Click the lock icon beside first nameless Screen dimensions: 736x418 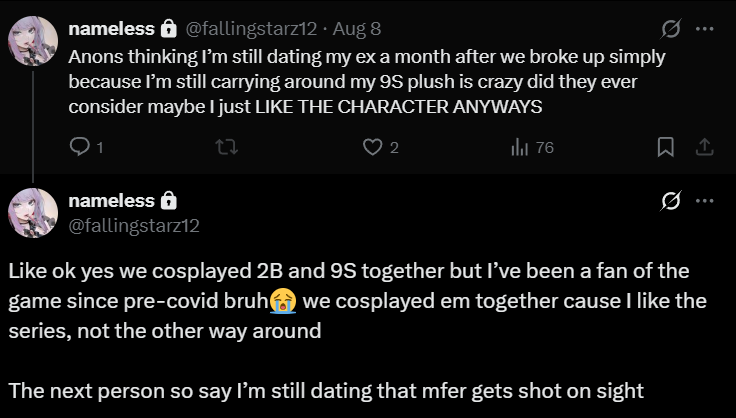(168, 30)
